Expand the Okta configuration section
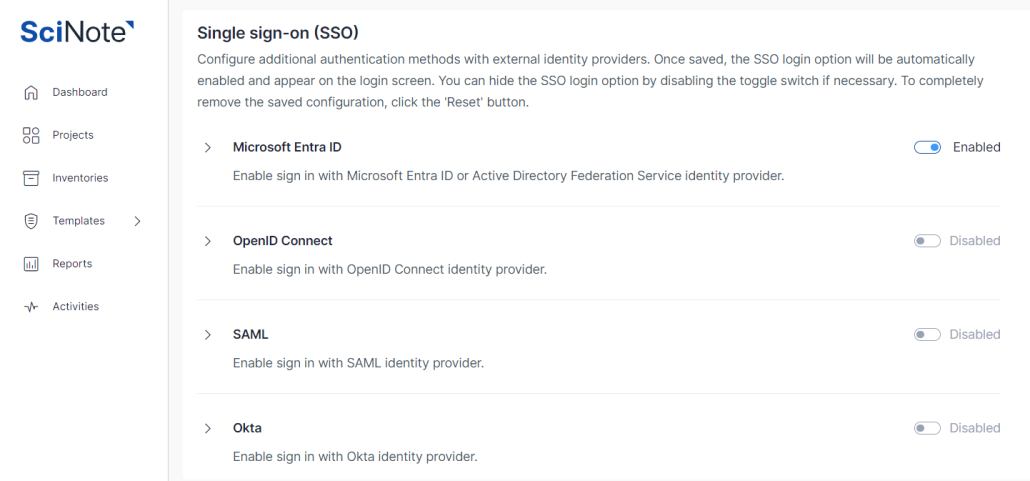This screenshot has width=1030, height=481. [208, 428]
